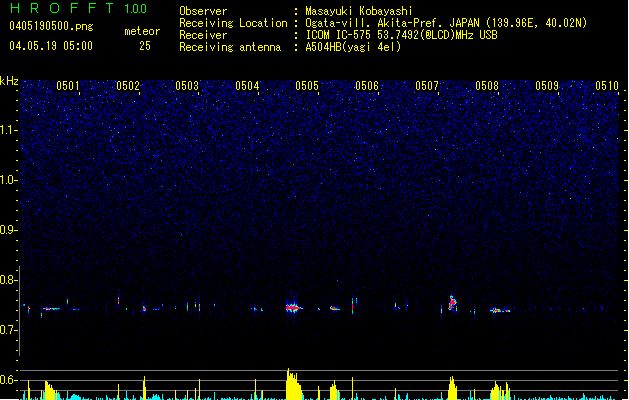Click the bright meteor echo after 0507
The height and width of the screenshot is (400, 629).
point(452,303)
